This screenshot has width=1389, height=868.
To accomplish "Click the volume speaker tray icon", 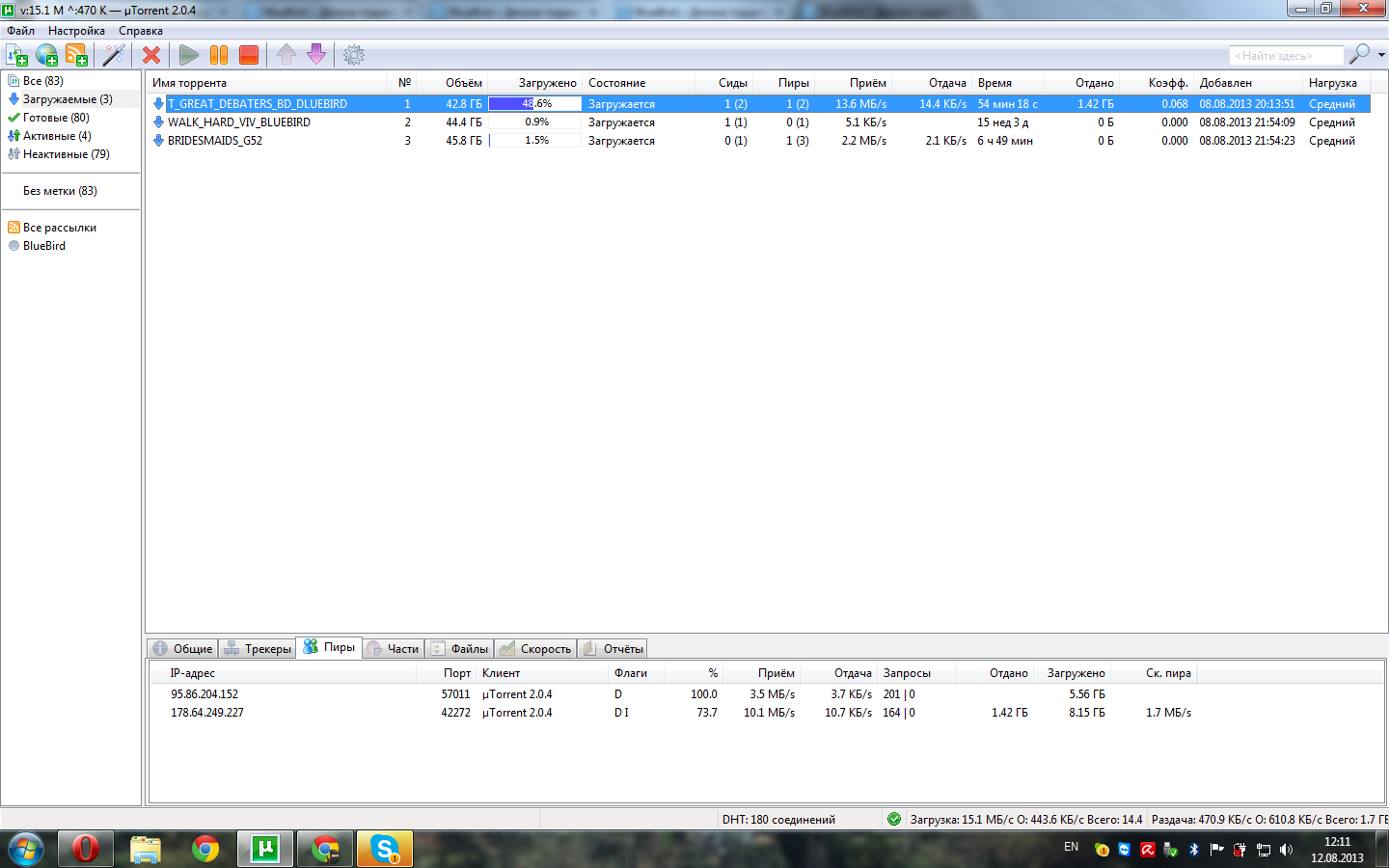I will click(x=1286, y=850).
